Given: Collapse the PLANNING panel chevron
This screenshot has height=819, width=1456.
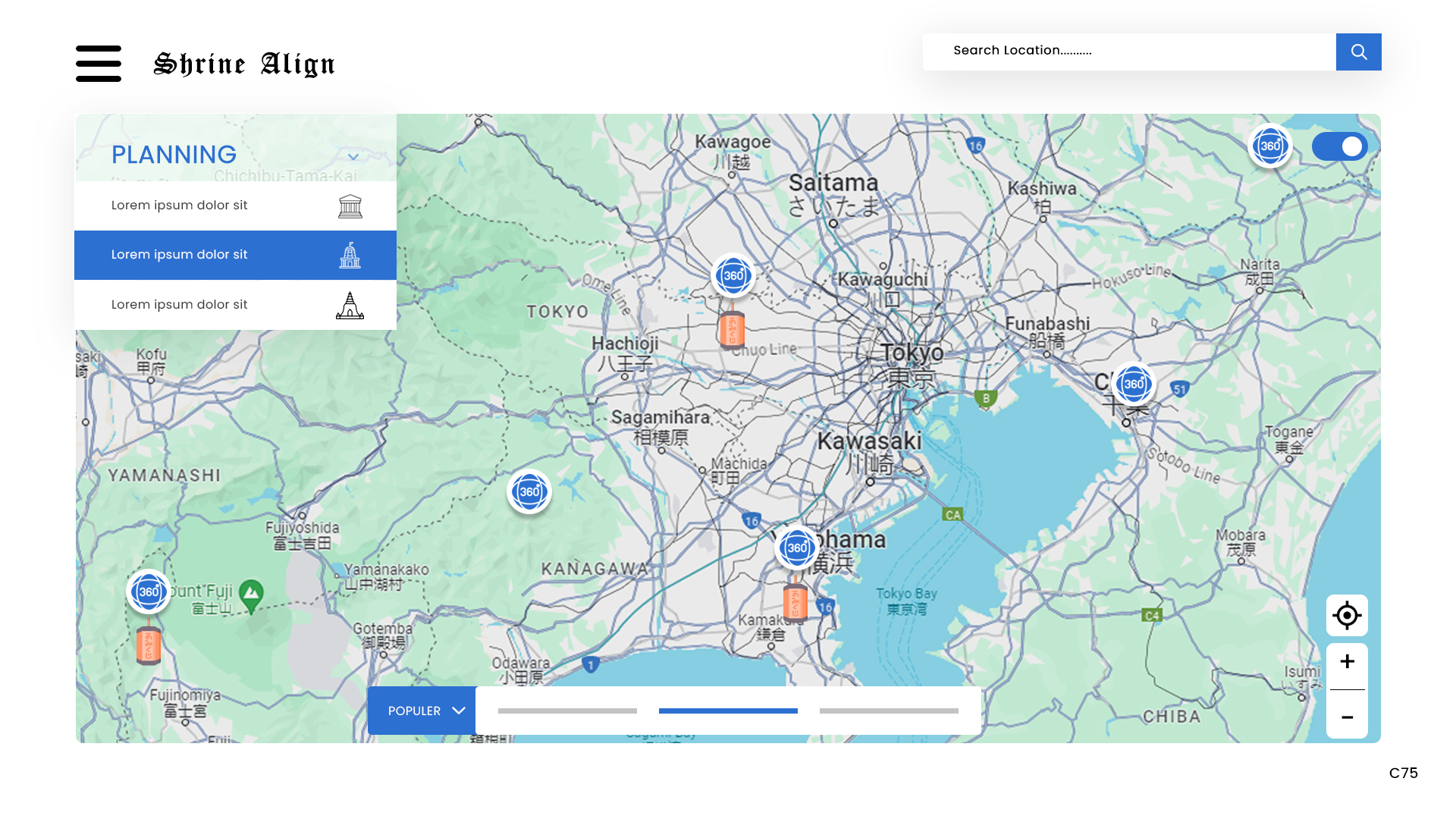Looking at the screenshot, I should tap(353, 156).
